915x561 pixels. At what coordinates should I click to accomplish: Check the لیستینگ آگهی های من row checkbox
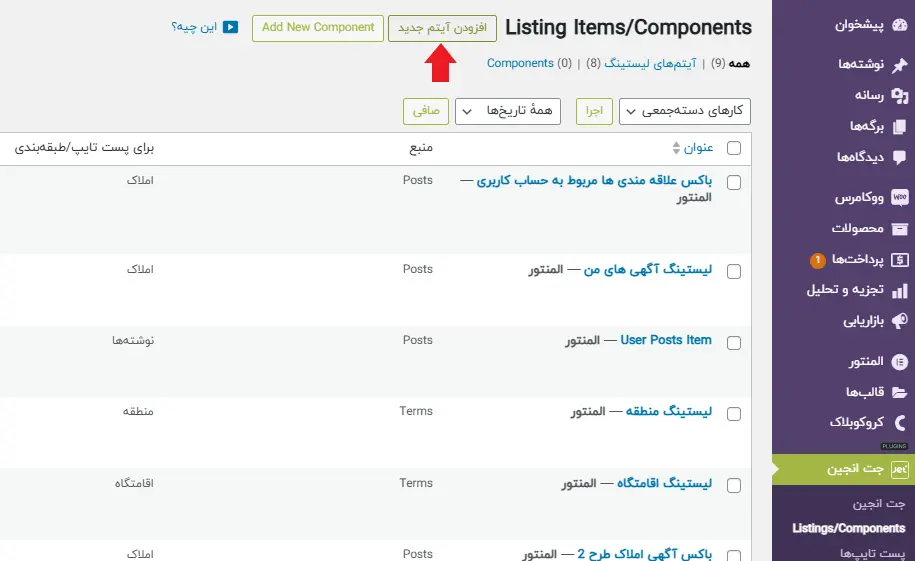(x=734, y=271)
